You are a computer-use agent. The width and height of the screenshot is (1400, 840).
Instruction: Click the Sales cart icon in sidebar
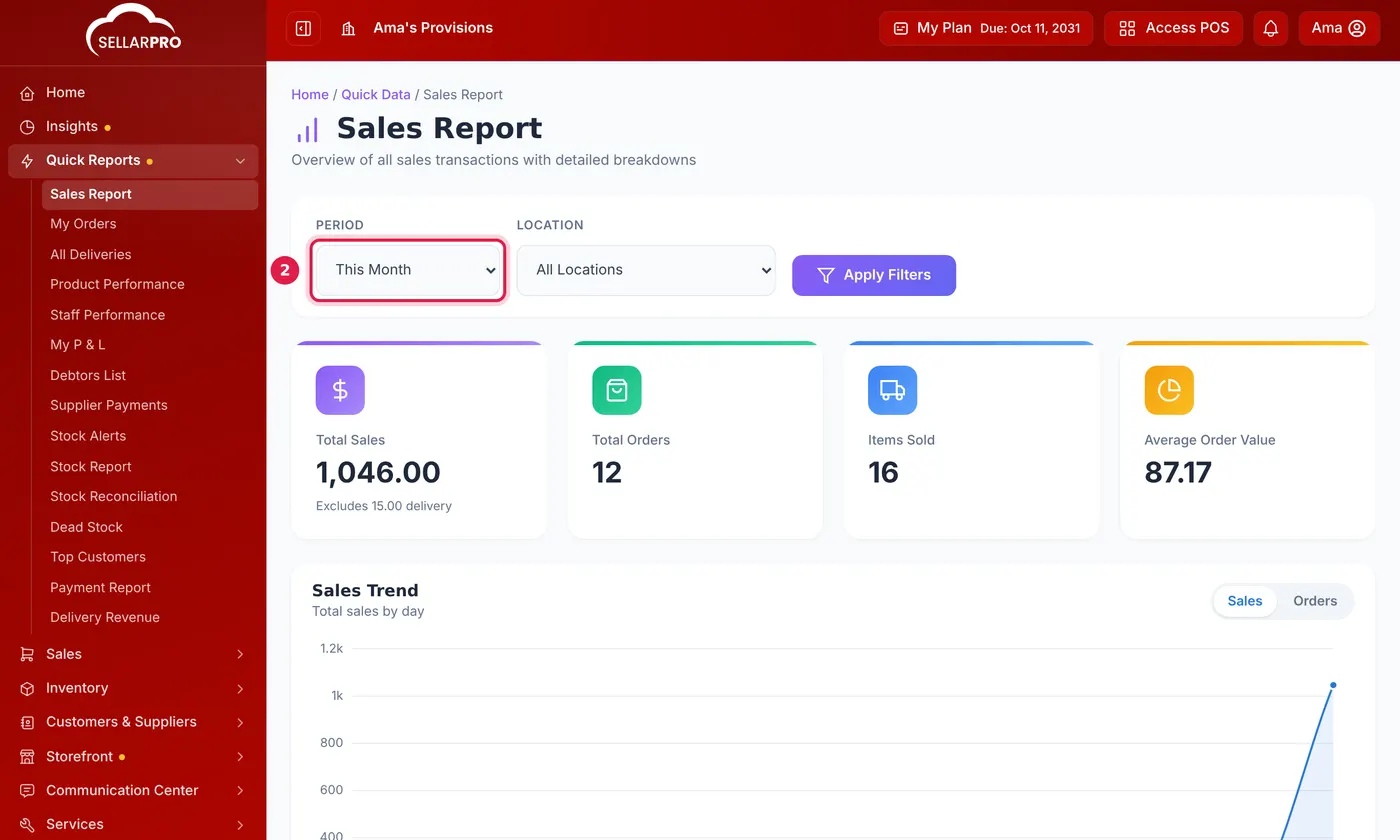(27, 654)
